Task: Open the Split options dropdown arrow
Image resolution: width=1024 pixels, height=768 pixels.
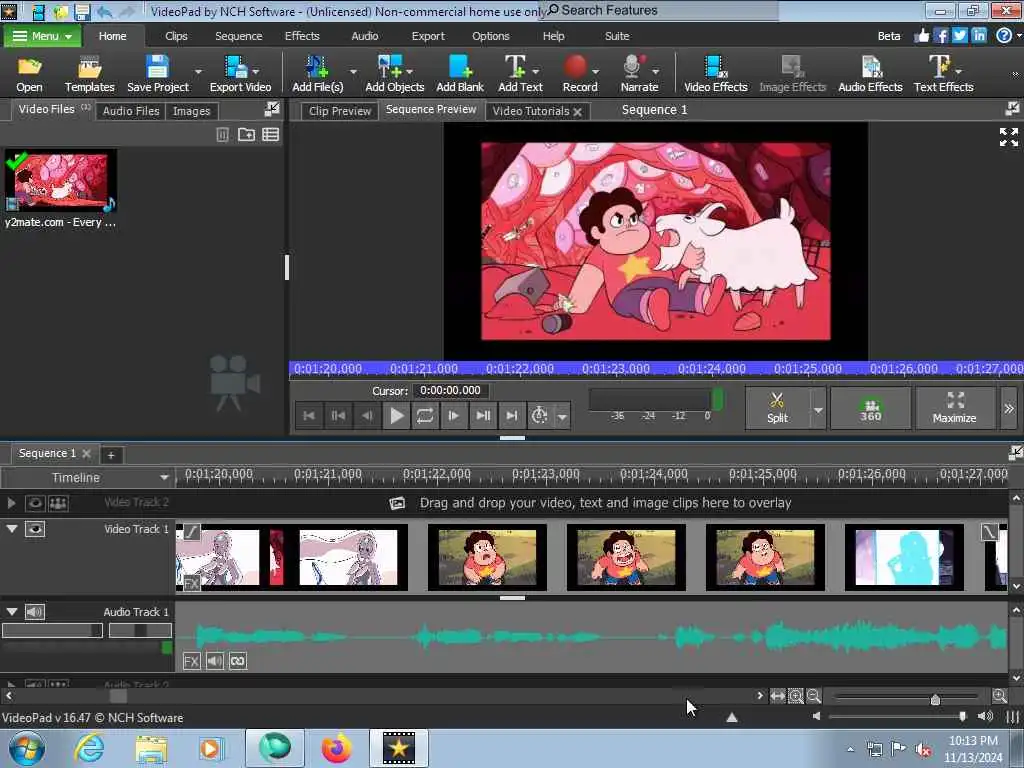Action: (818, 409)
